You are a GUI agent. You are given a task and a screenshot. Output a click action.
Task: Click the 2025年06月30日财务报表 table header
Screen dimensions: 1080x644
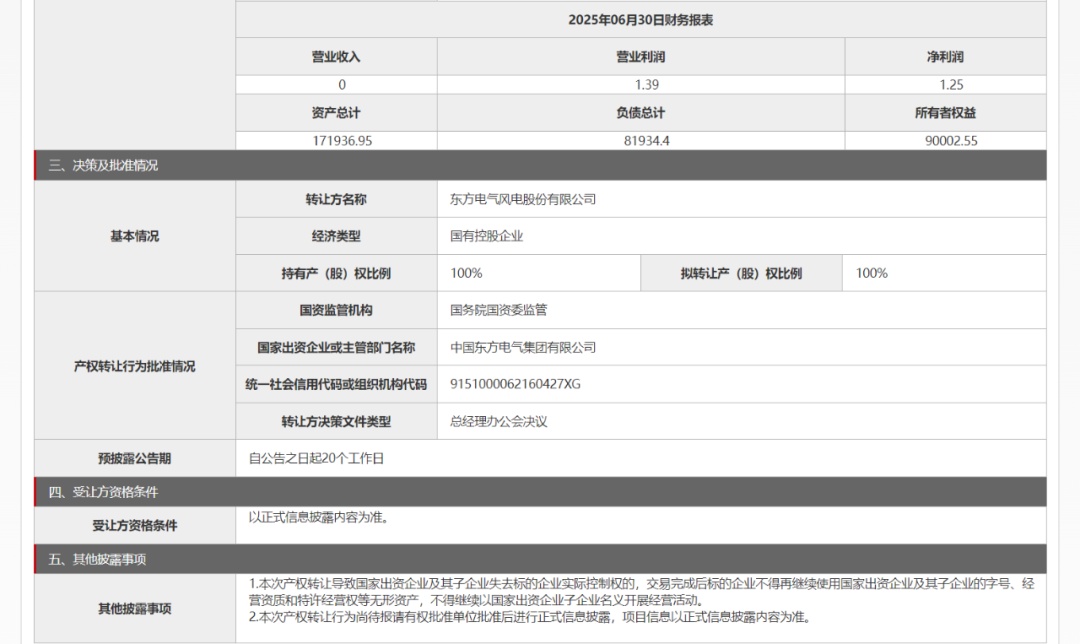pos(640,20)
